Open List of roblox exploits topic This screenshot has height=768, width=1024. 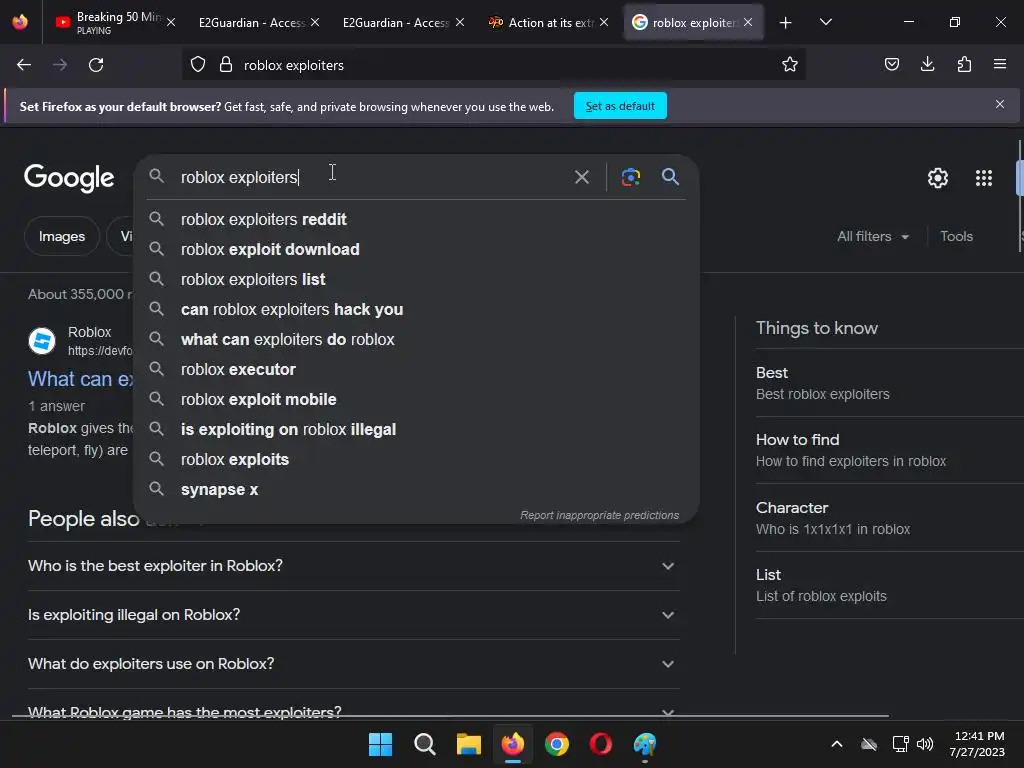point(889,586)
